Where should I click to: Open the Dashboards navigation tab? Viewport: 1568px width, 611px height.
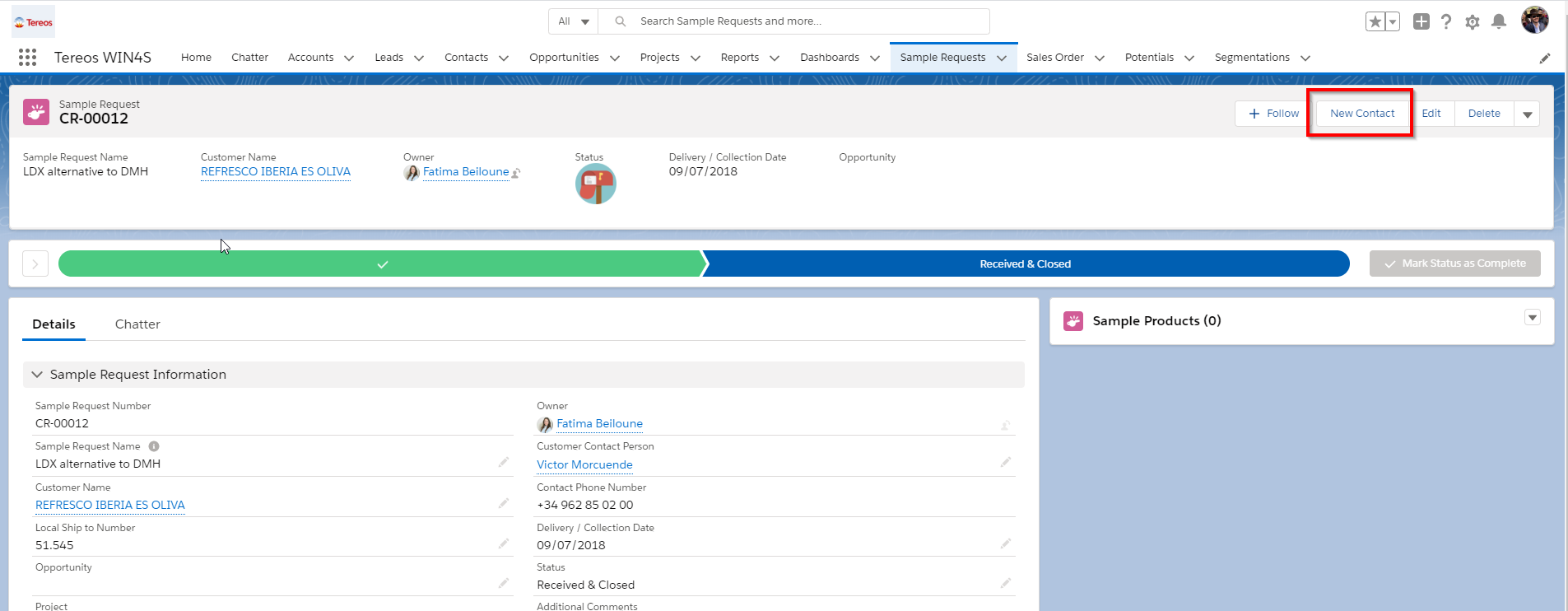830,58
